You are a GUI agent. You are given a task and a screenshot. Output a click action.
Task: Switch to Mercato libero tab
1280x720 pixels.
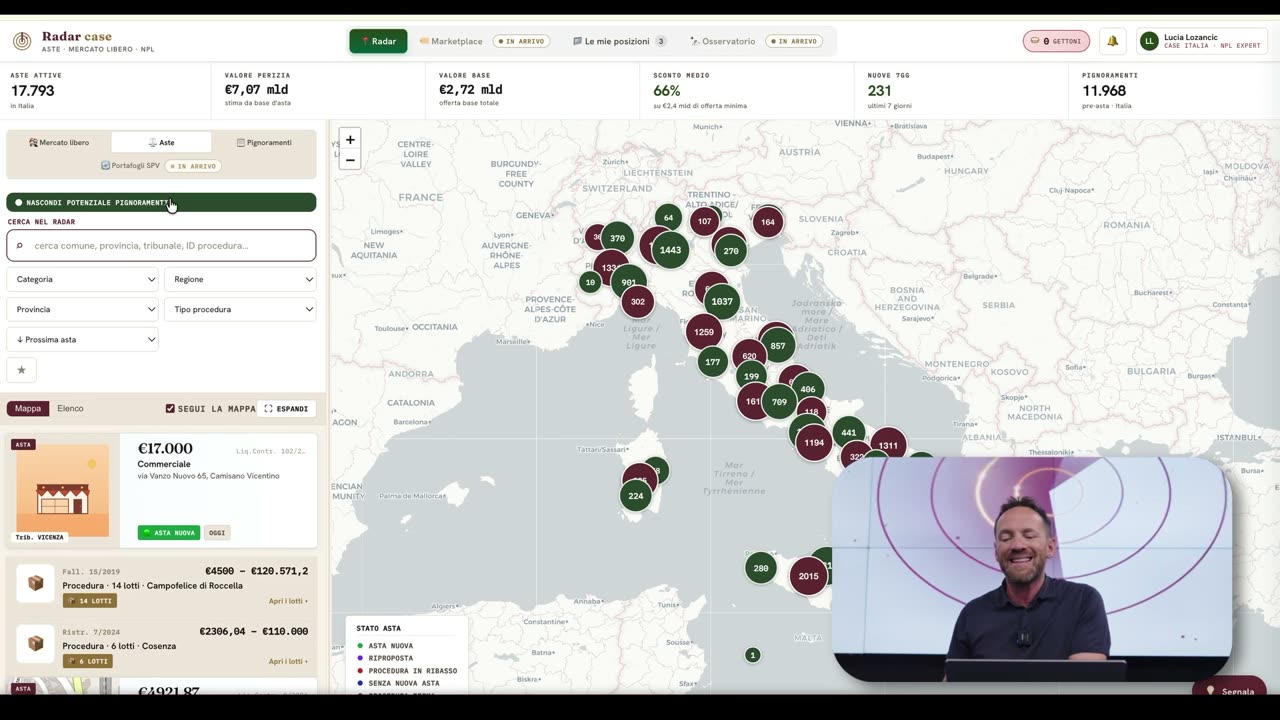click(x=59, y=143)
